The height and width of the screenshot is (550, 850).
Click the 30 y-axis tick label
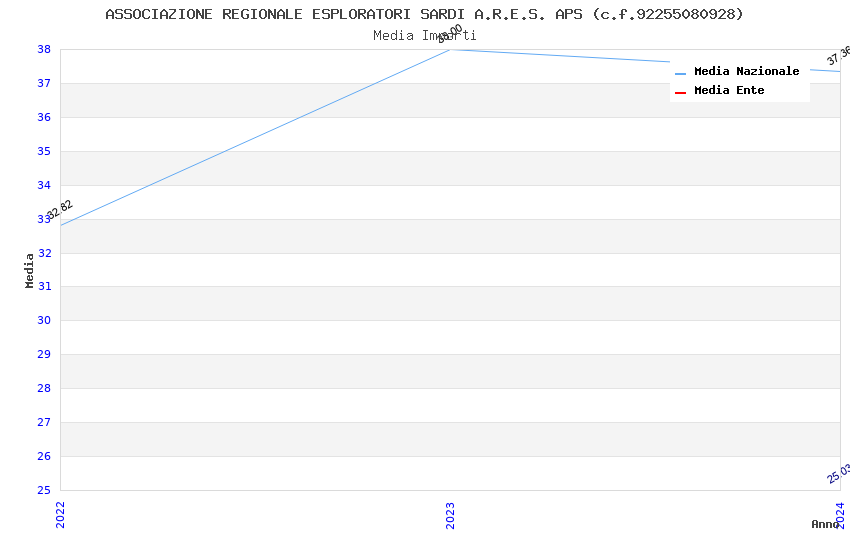point(44,320)
